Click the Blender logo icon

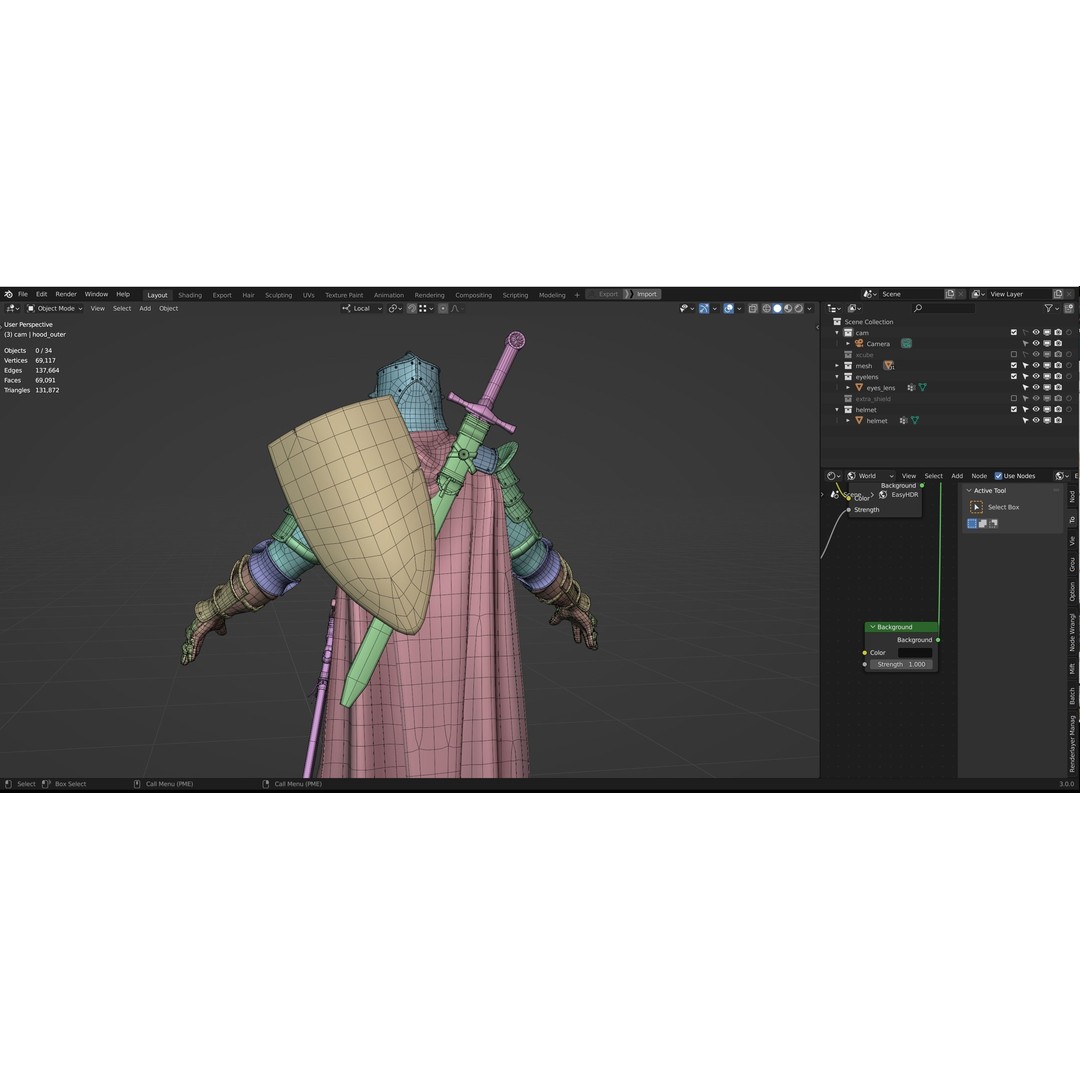tap(8, 294)
